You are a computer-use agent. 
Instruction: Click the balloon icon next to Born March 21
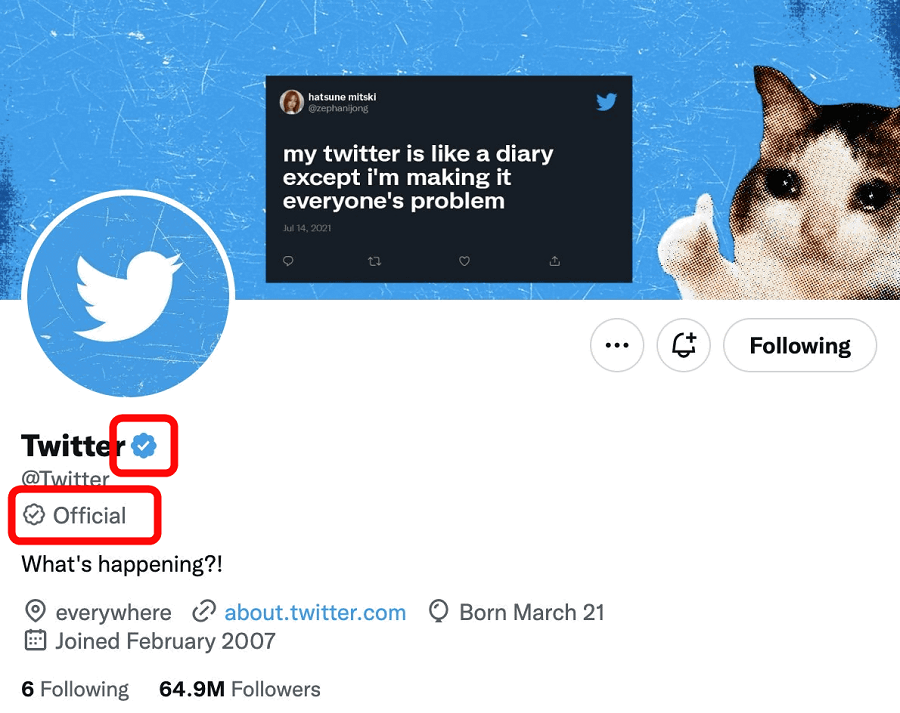438,612
